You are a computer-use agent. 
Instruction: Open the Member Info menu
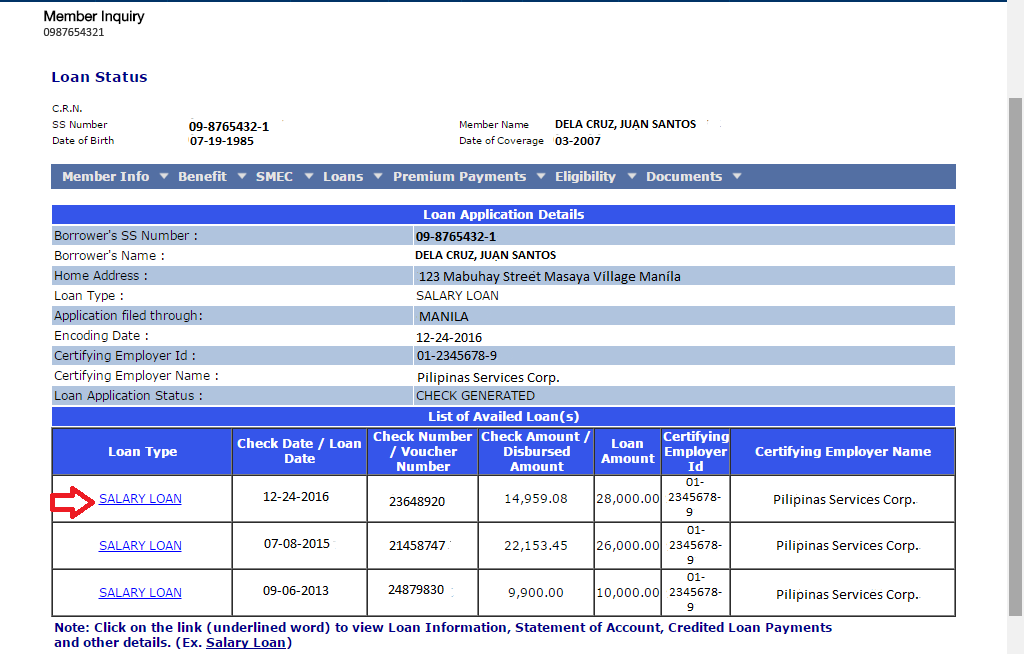coord(106,176)
